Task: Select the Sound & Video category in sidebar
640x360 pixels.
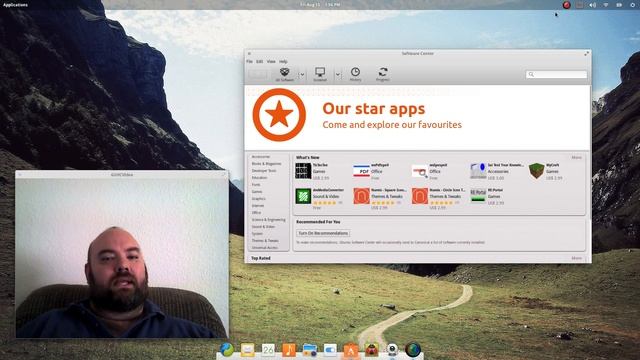Action: pyautogui.click(x=263, y=227)
